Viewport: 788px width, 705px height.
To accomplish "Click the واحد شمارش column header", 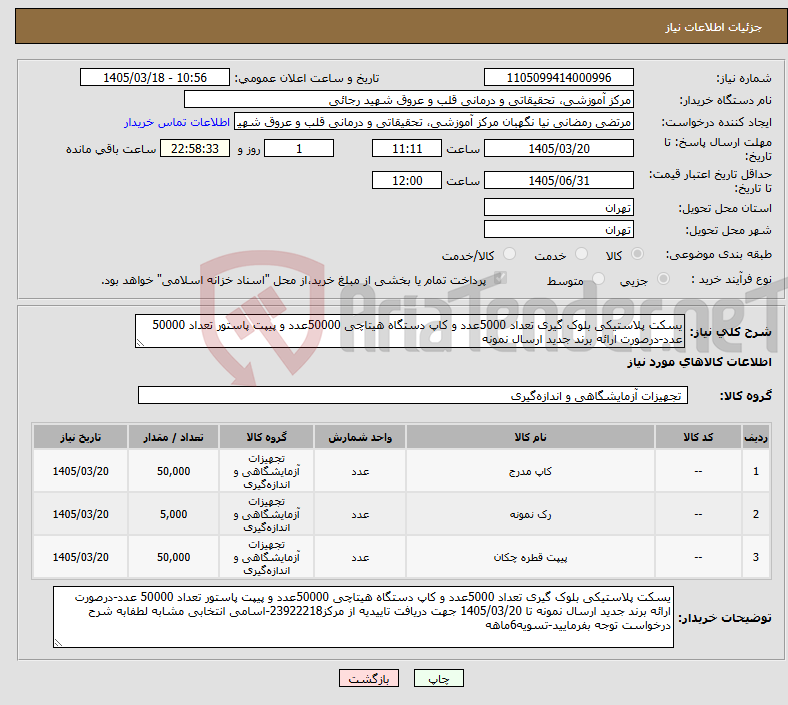I will point(360,437).
